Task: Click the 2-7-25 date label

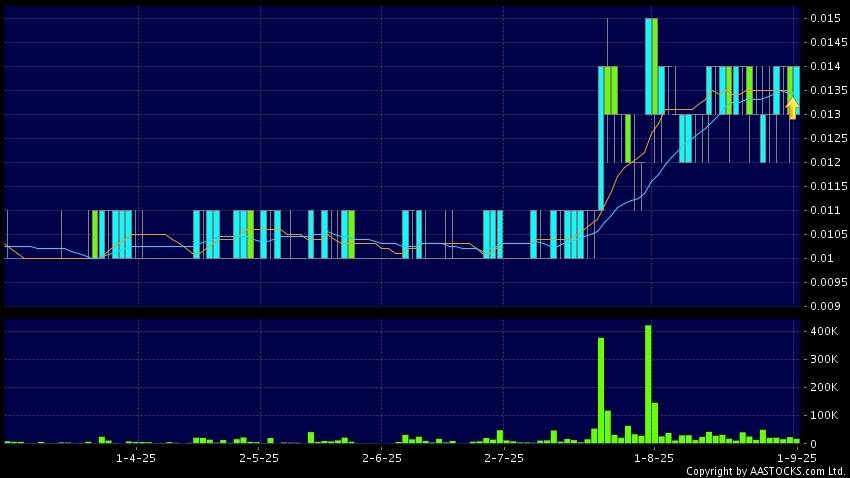Action: (504, 458)
